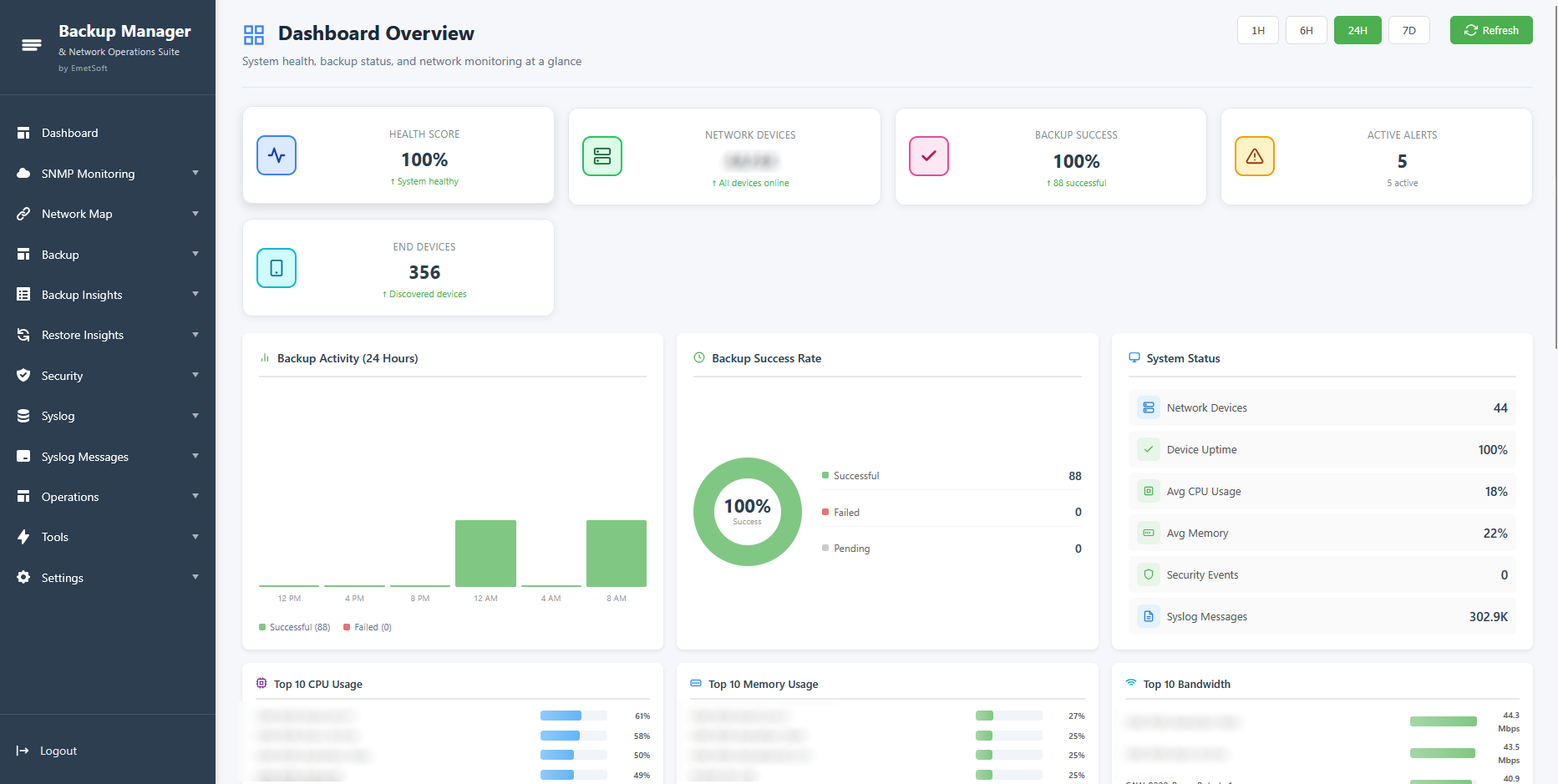Click the Refresh button

pos(1491,30)
